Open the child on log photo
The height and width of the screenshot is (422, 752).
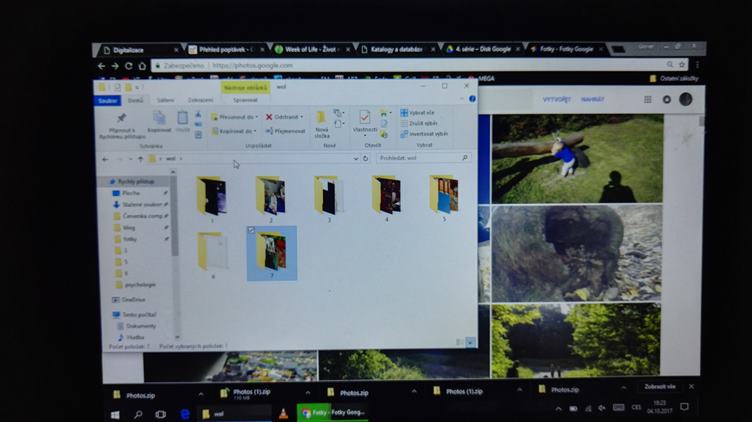pyautogui.click(x=577, y=159)
